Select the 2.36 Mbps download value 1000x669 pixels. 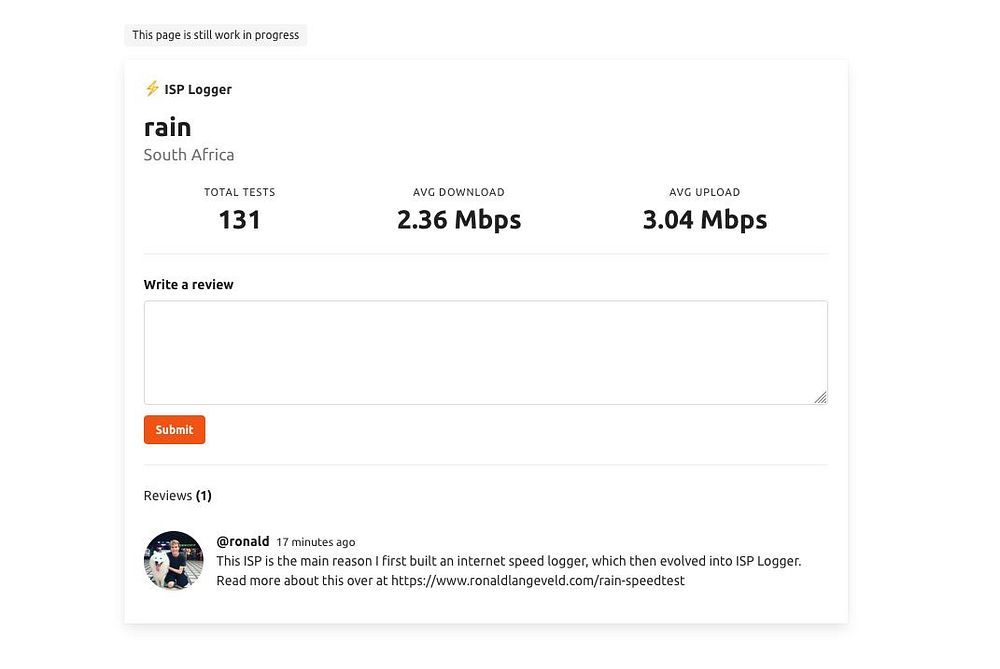point(458,220)
